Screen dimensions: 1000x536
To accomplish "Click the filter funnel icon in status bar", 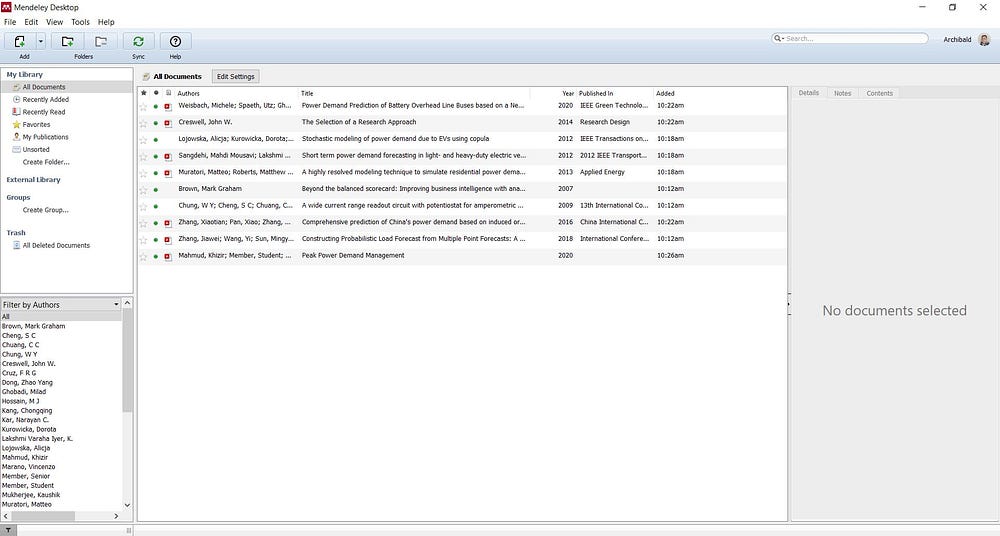I will point(10,530).
